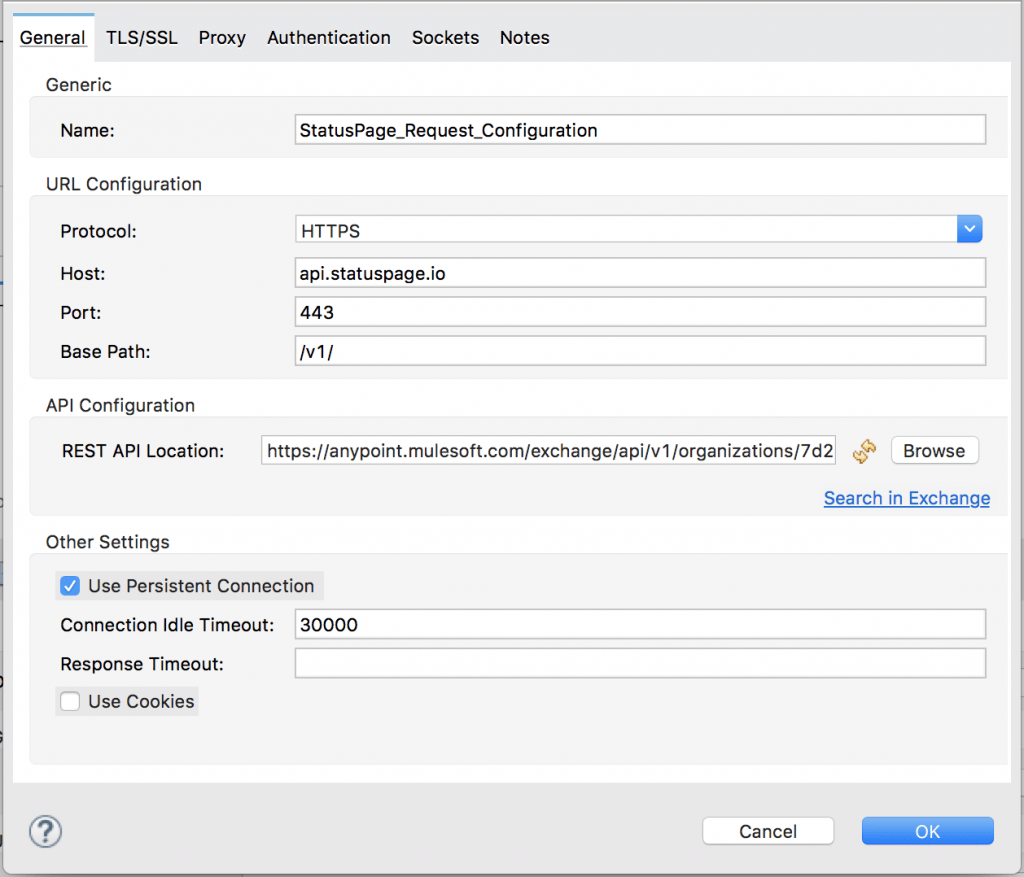Click the empty Response Timeout field

click(640, 663)
